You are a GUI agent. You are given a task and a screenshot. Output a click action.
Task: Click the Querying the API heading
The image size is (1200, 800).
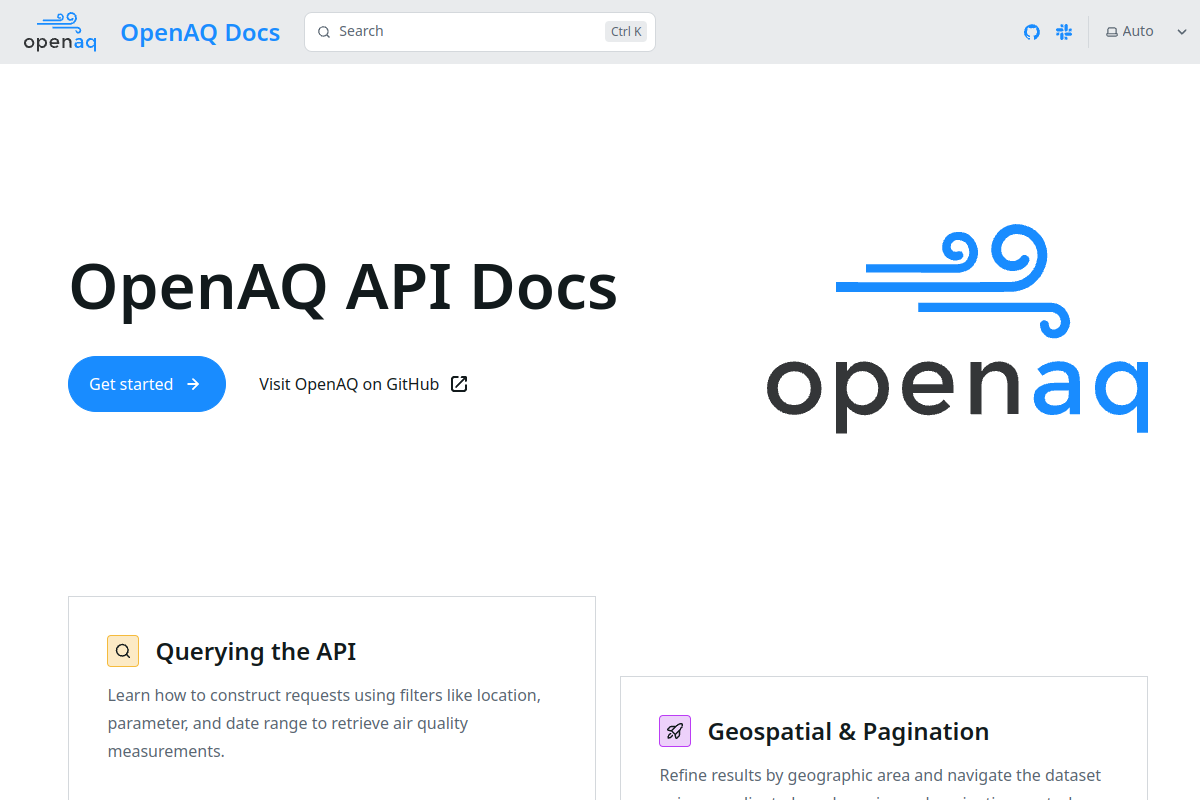256,652
